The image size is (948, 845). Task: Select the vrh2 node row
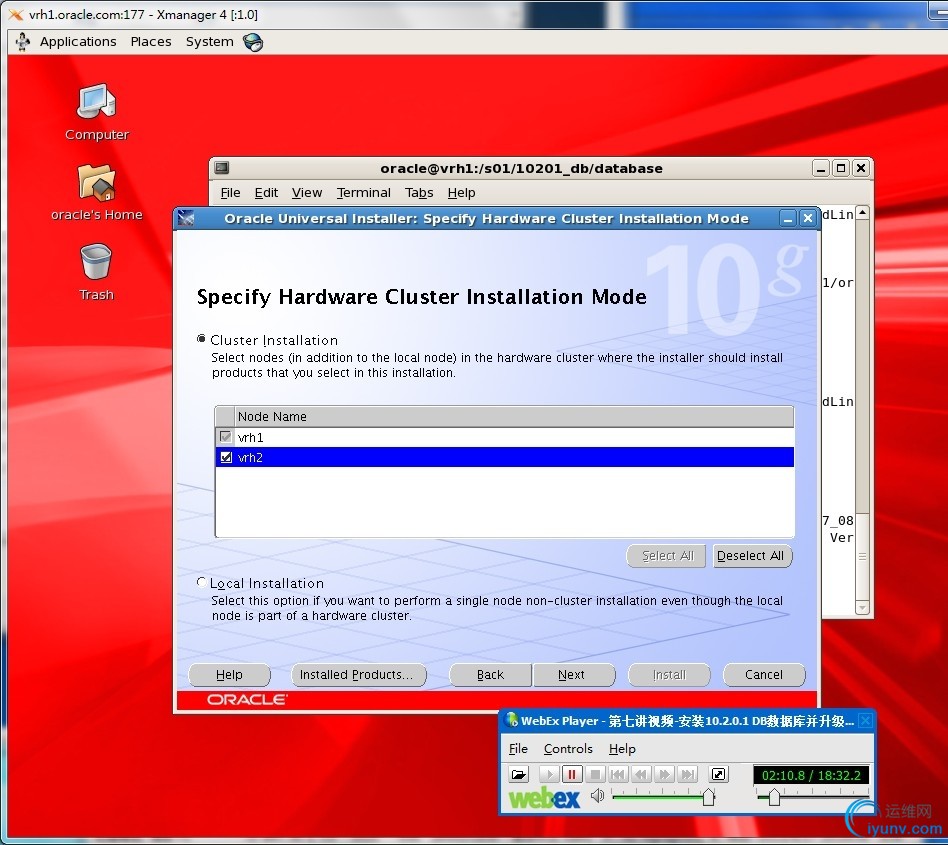pos(505,457)
